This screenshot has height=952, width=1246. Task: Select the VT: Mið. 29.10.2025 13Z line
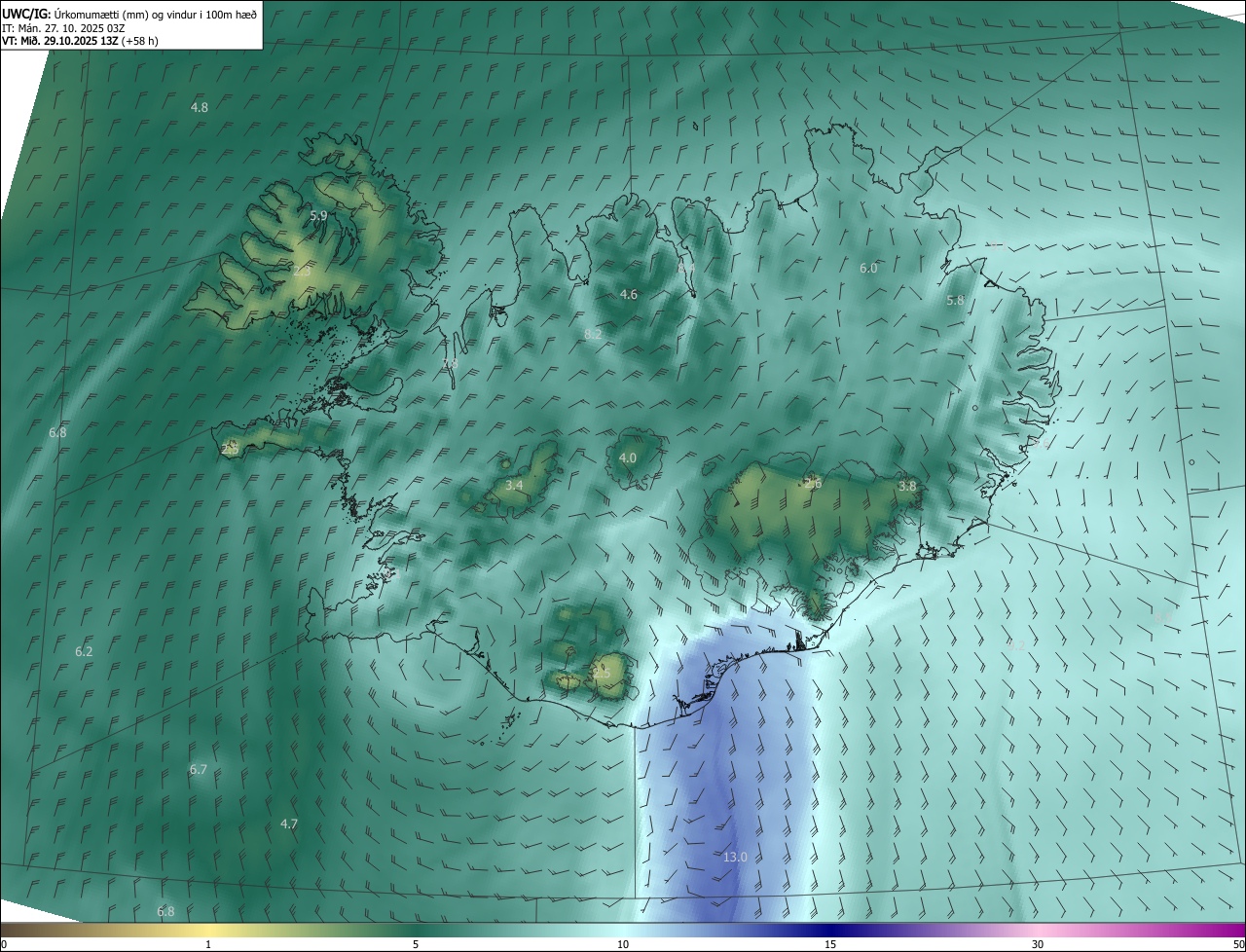coord(80,41)
